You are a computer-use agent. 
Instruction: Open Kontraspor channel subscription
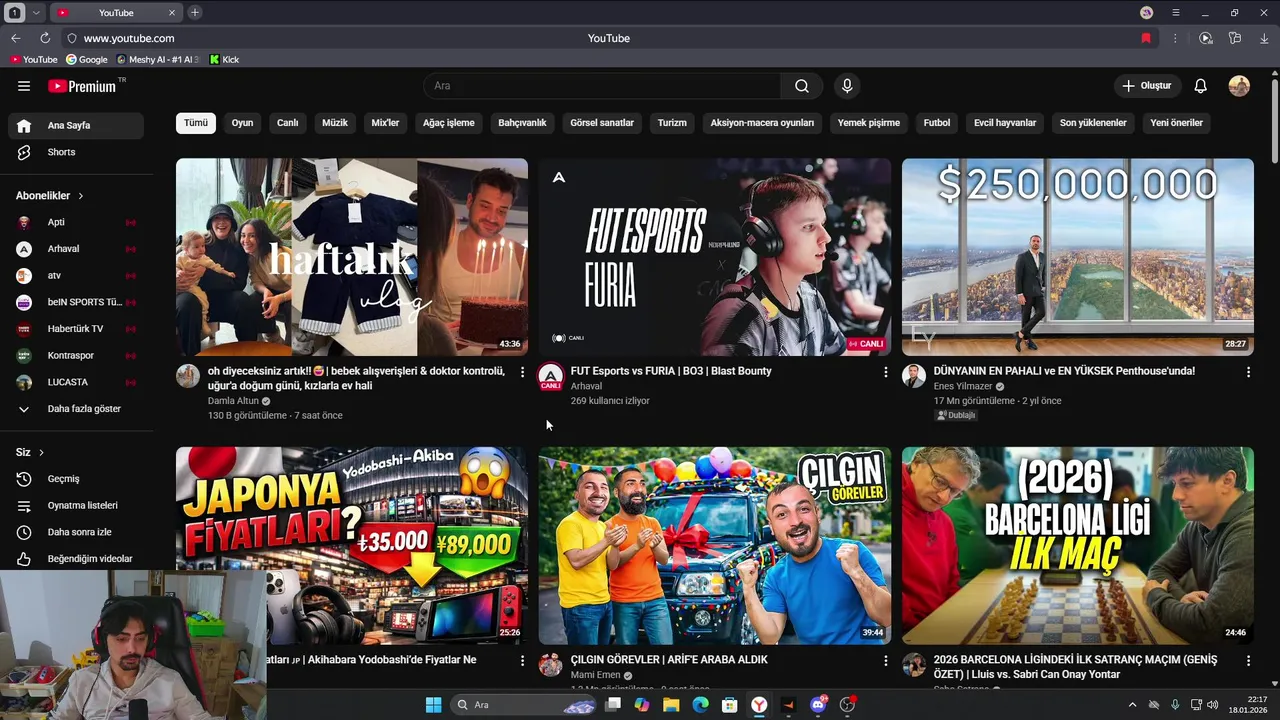tap(76, 355)
